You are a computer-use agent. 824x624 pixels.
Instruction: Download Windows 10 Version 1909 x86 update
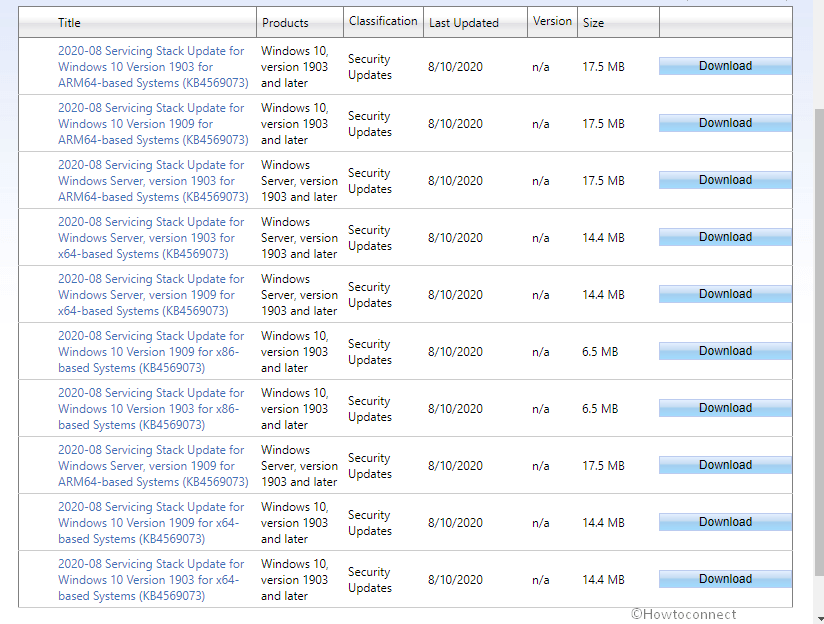pyautogui.click(x=725, y=351)
